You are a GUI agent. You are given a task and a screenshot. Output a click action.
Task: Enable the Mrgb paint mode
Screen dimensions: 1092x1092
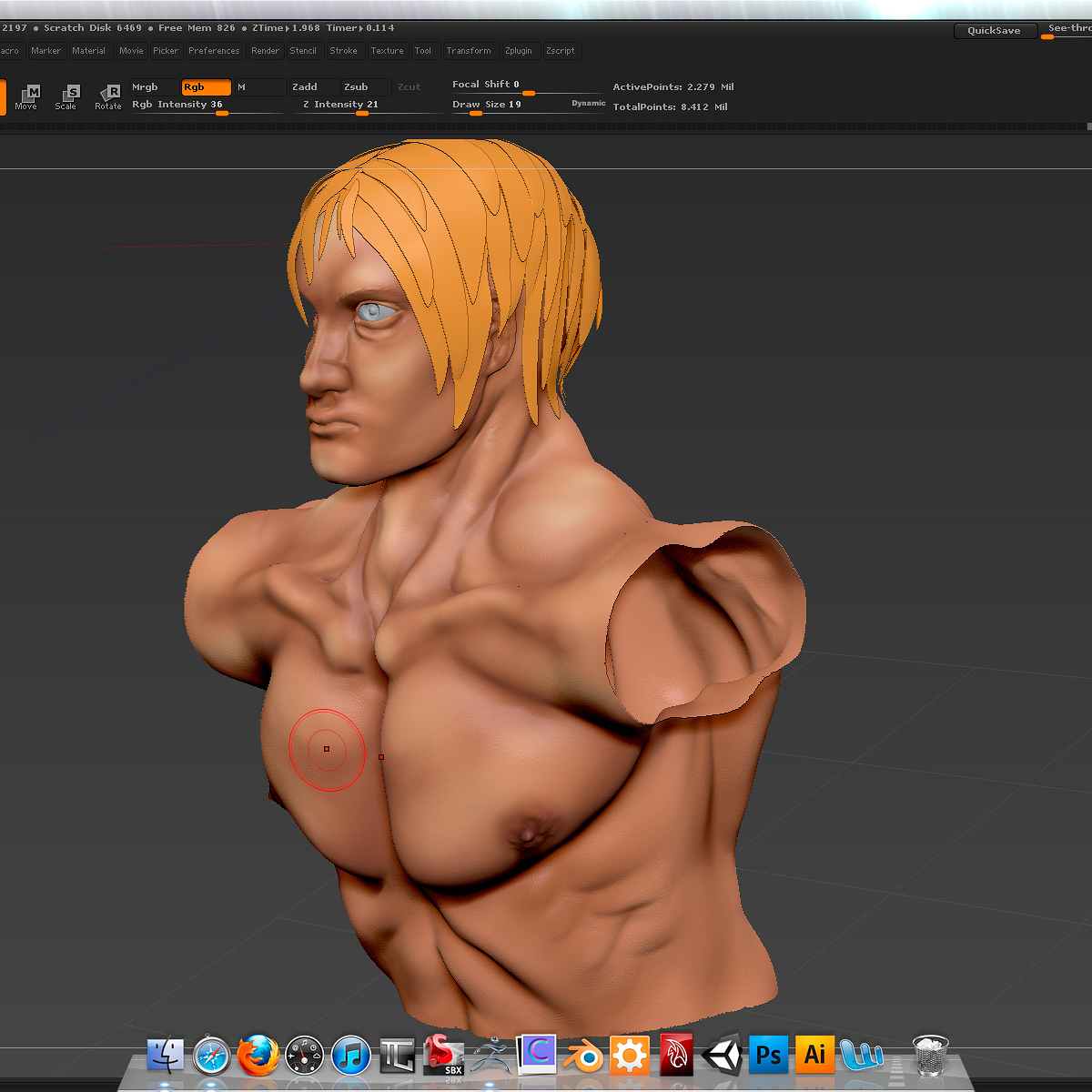[155, 87]
